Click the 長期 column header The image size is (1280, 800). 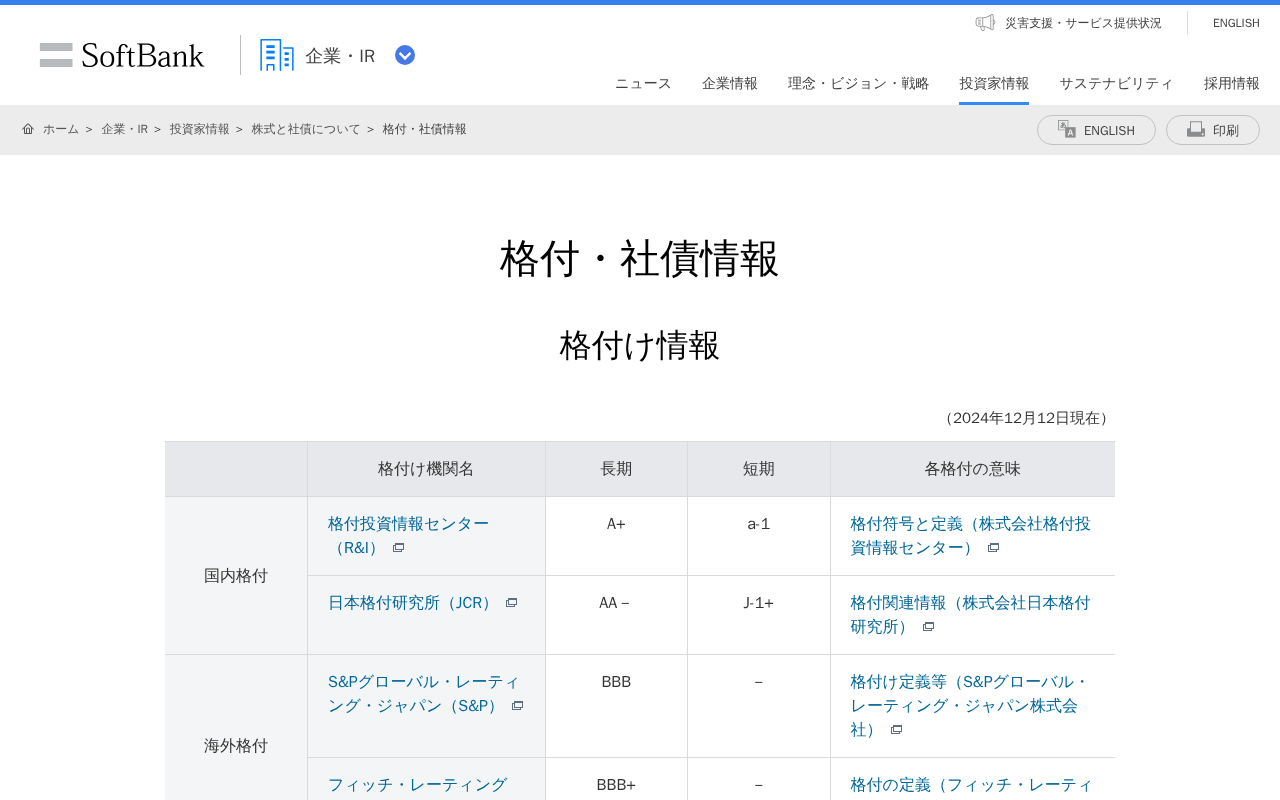point(616,468)
